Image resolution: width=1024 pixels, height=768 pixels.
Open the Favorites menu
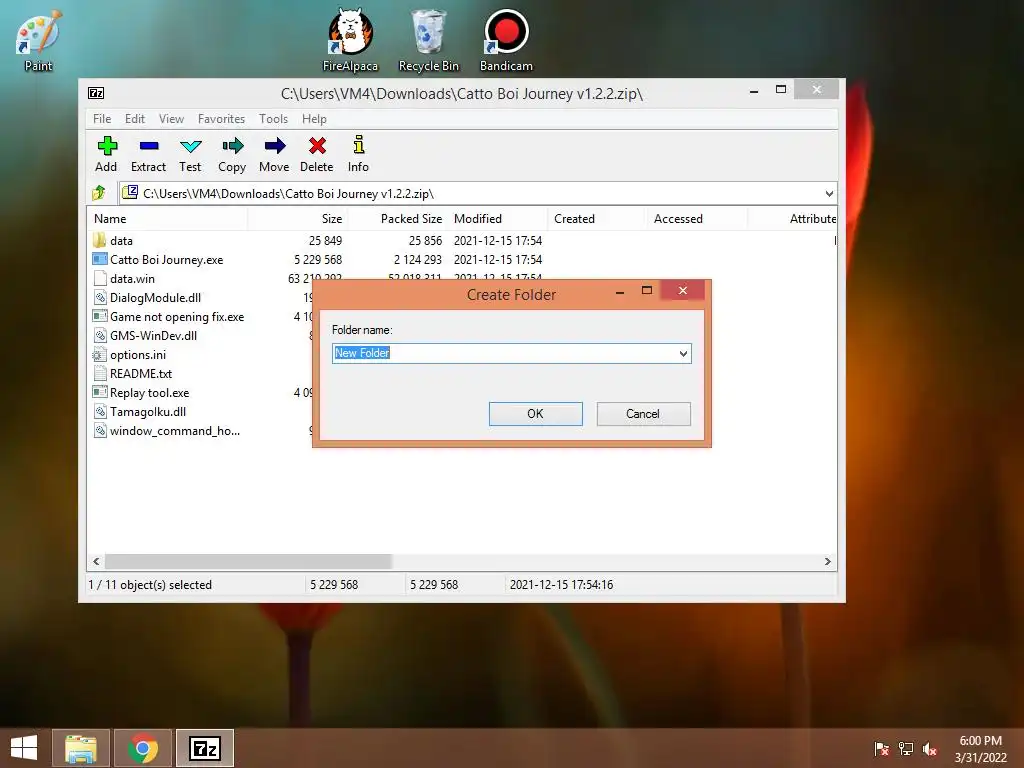click(221, 119)
